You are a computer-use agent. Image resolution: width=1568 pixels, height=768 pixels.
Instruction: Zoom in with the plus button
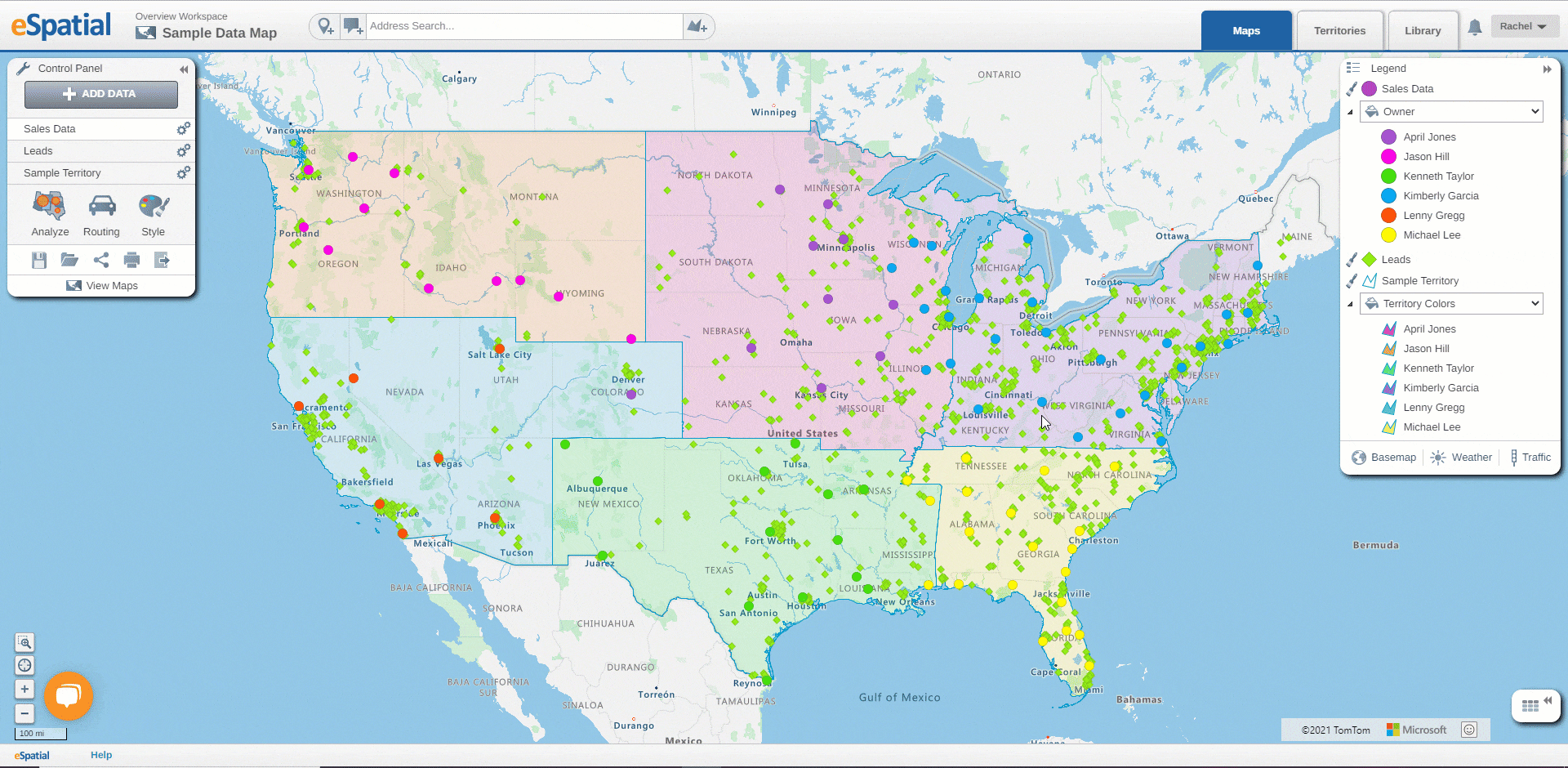[24, 689]
